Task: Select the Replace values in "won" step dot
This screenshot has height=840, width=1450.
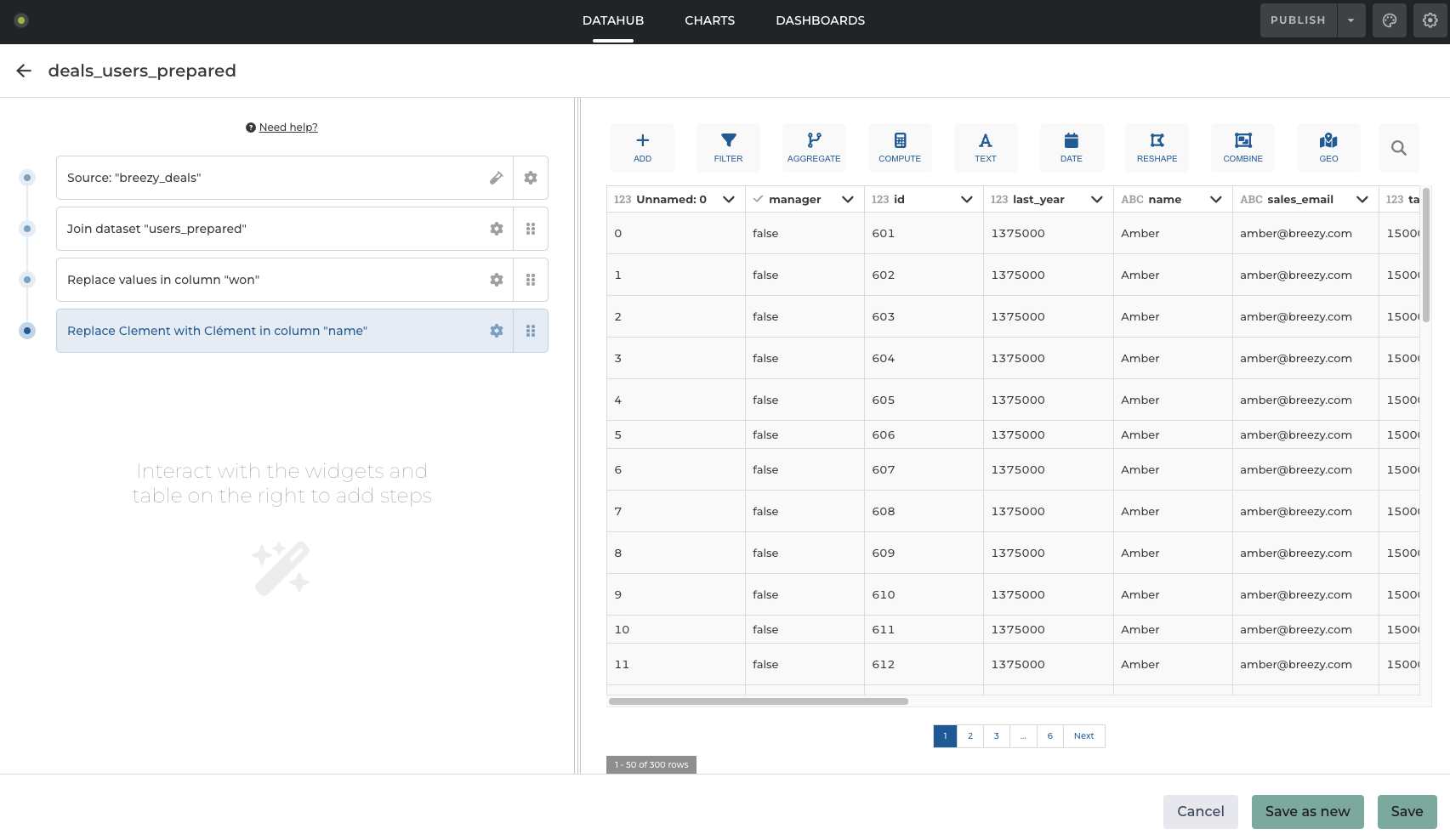Action: click(x=27, y=280)
